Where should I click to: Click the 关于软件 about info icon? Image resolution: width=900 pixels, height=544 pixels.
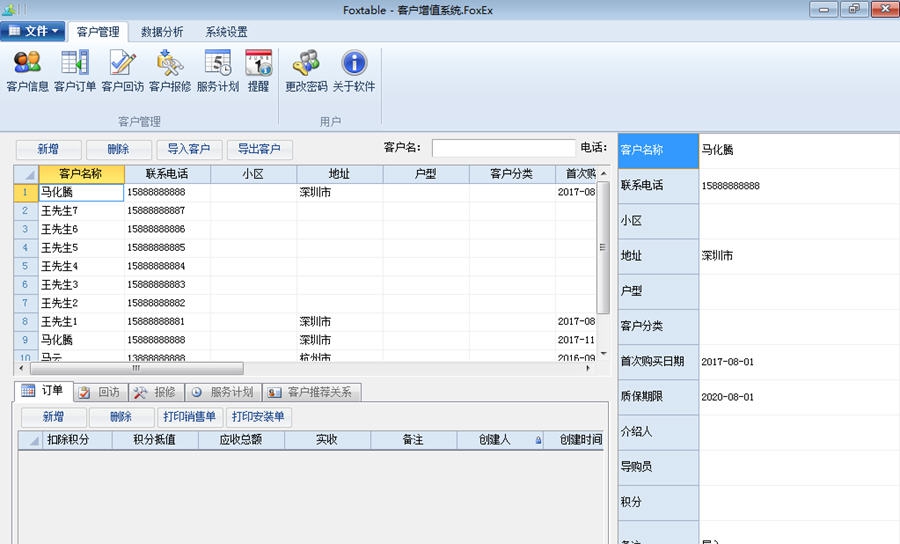pyautogui.click(x=354, y=70)
